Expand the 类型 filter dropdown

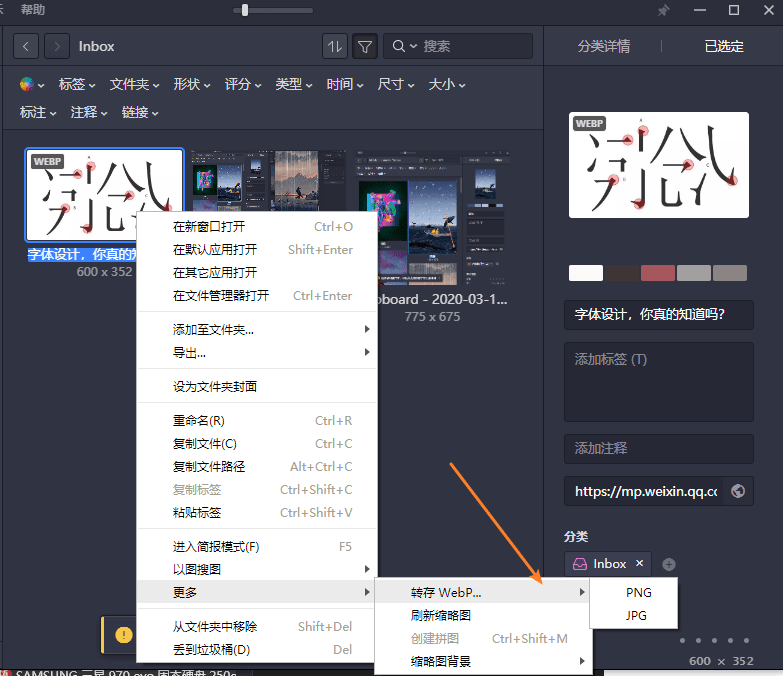tap(294, 84)
